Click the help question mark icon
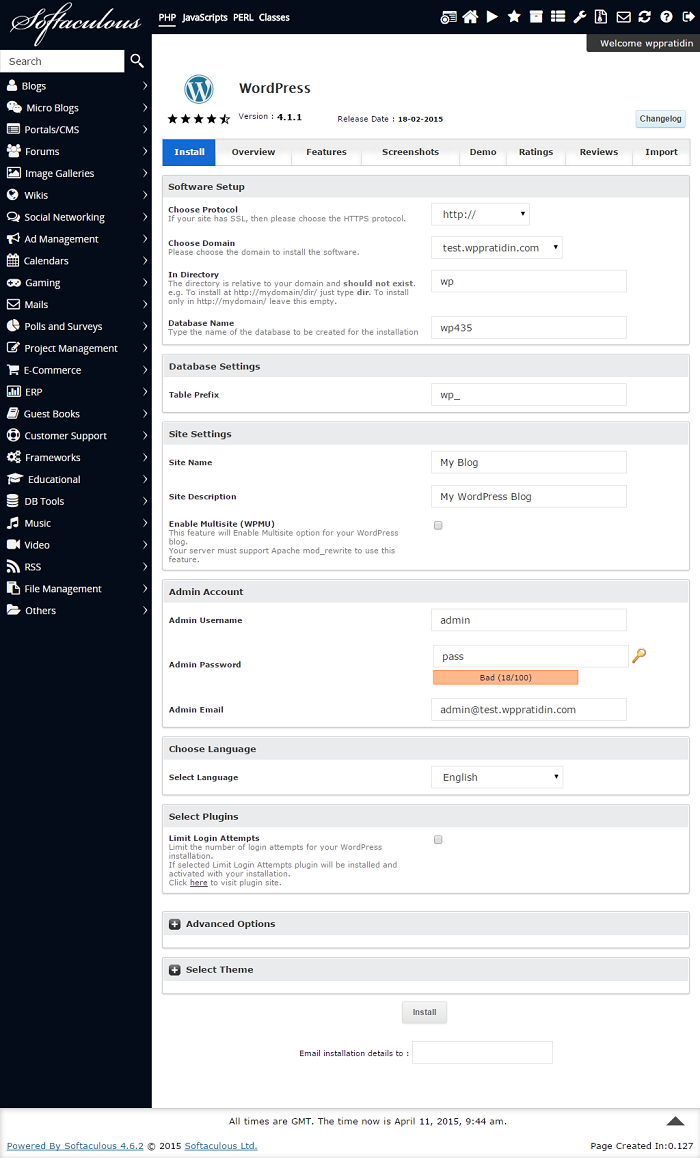 [666, 17]
